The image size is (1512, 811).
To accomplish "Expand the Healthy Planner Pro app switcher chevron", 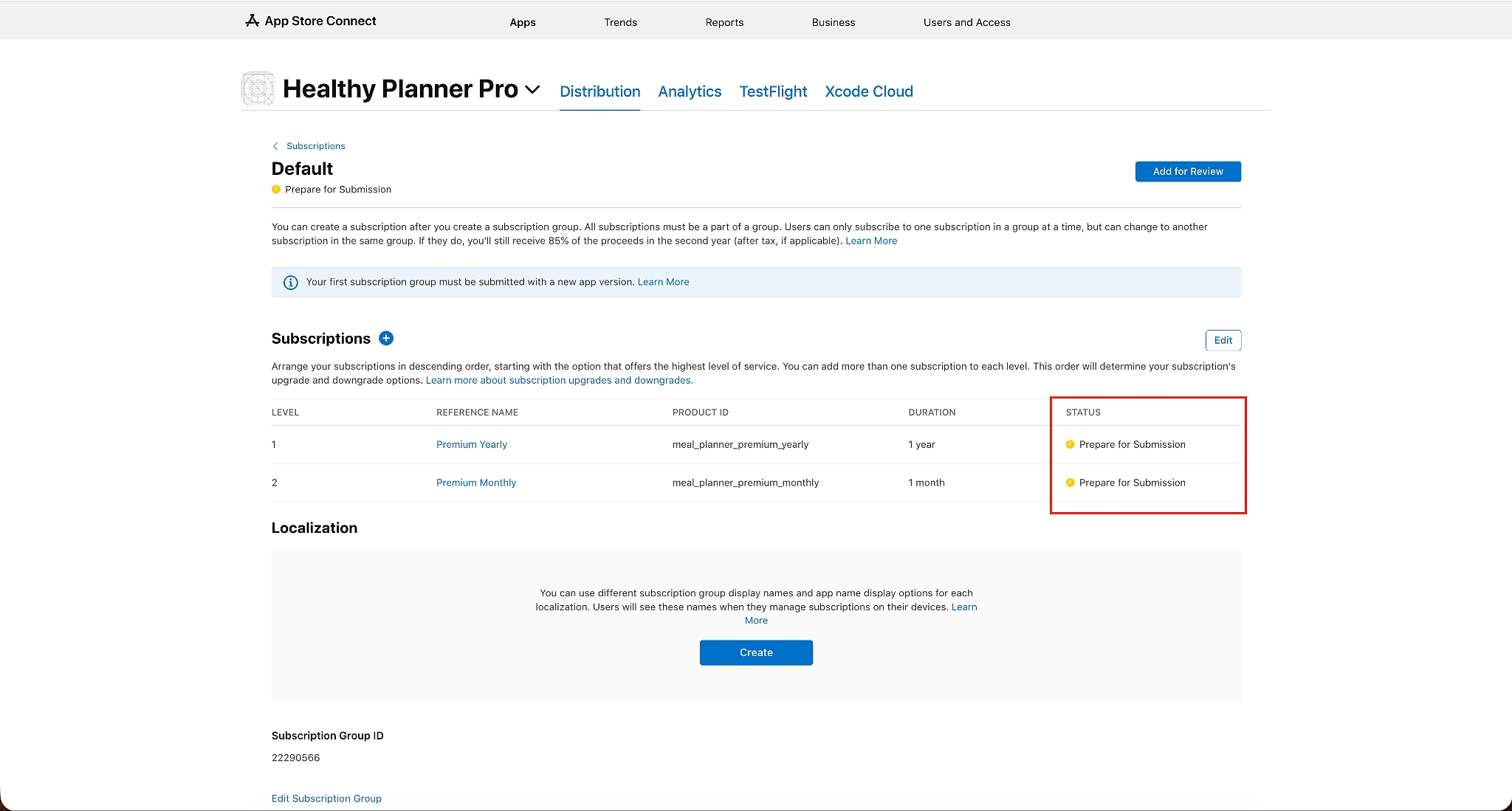I will 532,90.
